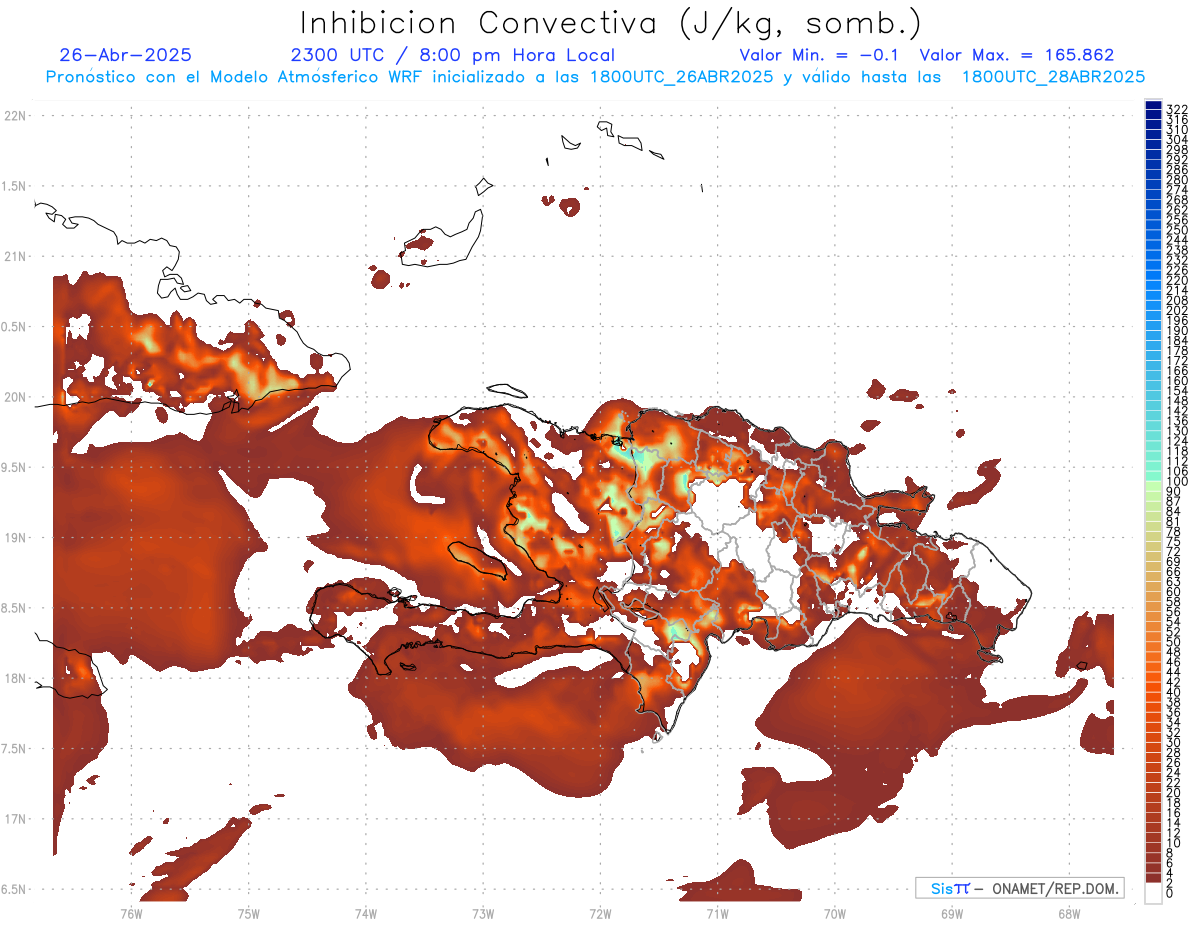Click the "322" color scale label
The width and height of the screenshot is (1200, 927).
1177,108
